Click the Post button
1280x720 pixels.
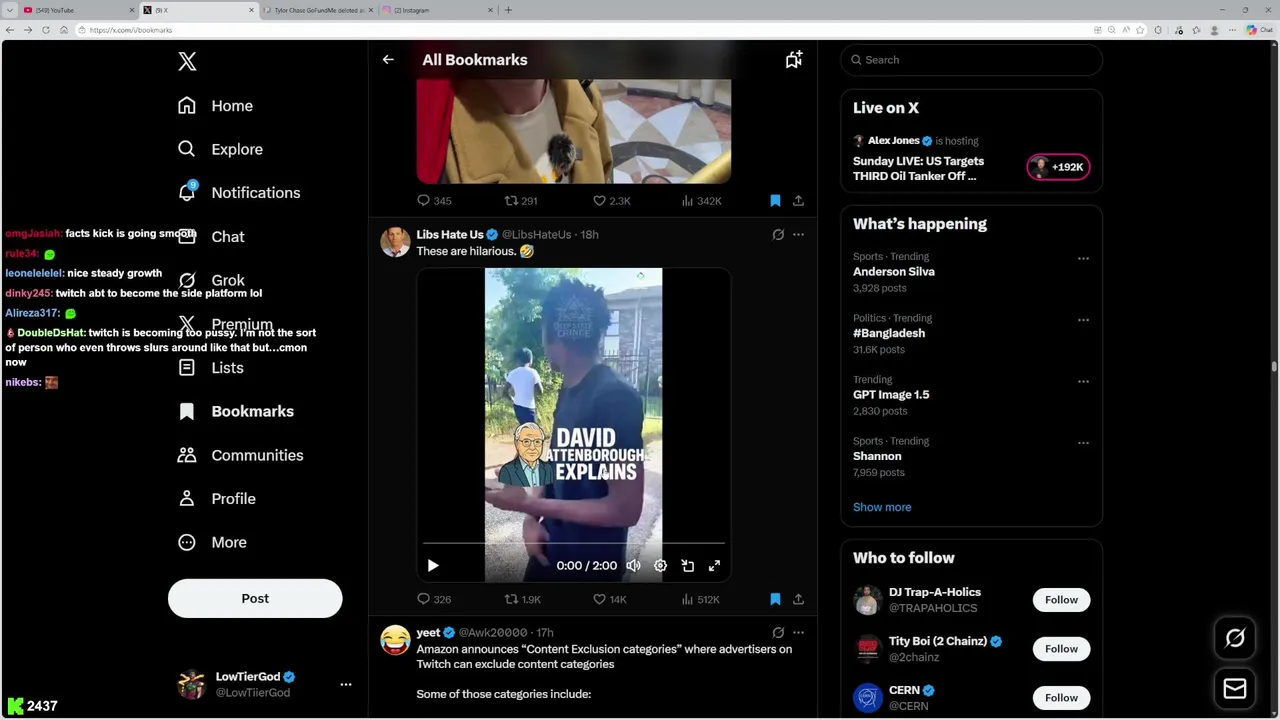click(x=255, y=598)
